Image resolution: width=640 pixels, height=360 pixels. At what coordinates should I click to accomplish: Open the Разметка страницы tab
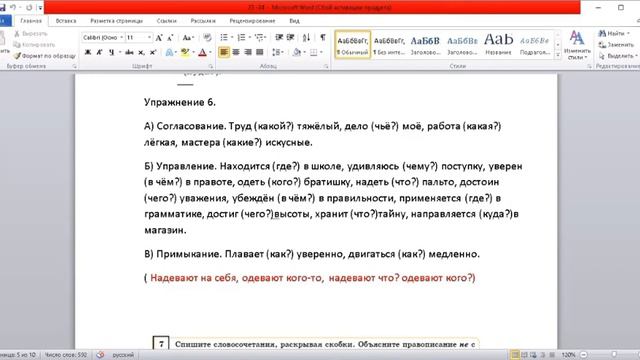tap(116, 21)
